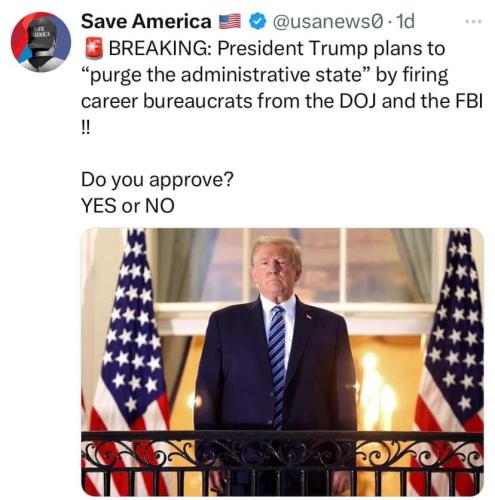Image resolution: width=495 pixels, height=500 pixels.
Task: Open the @usanews0 handle link
Action: pos(328,22)
